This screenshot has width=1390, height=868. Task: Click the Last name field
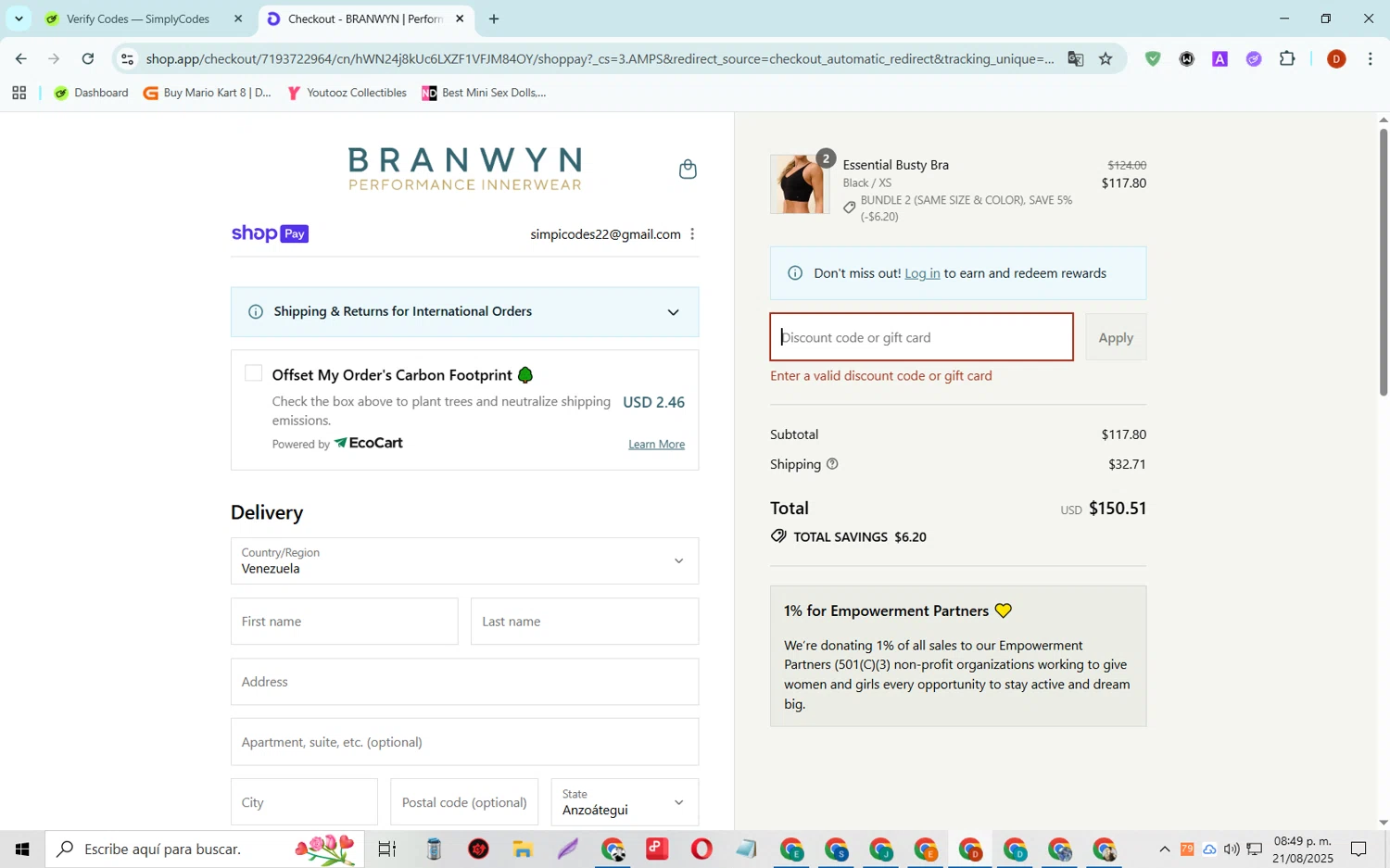pyautogui.click(x=585, y=621)
